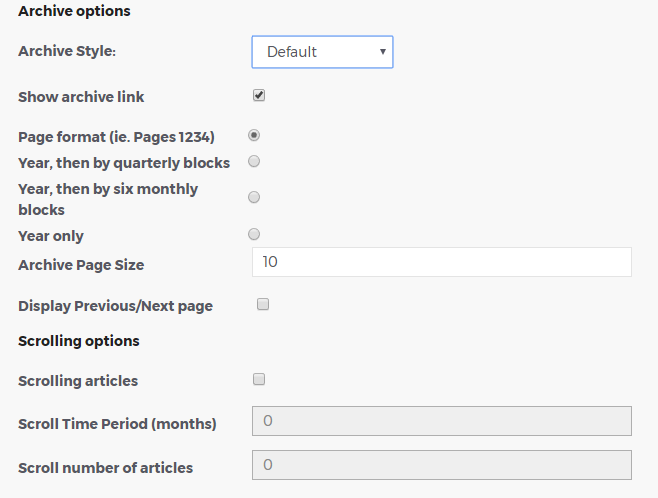Image resolution: width=658 pixels, height=498 pixels.
Task: Tick the Scrolling articles checkbox
Action: click(x=259, y=379)
